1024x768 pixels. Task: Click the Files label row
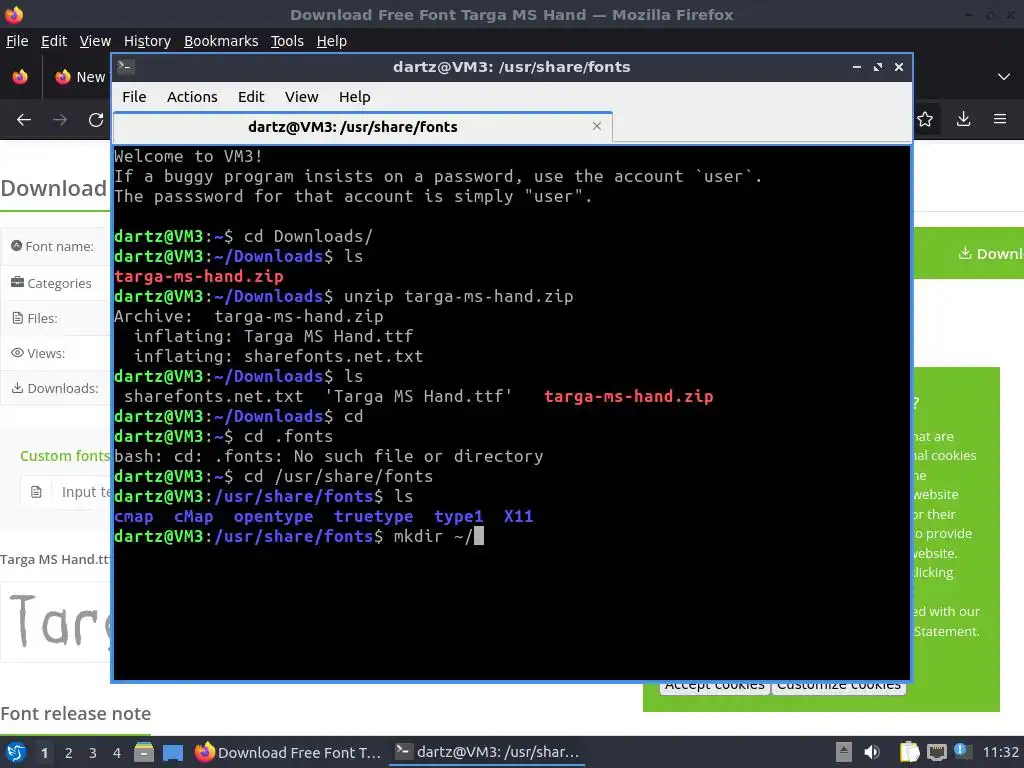click(x=56, y=318)
